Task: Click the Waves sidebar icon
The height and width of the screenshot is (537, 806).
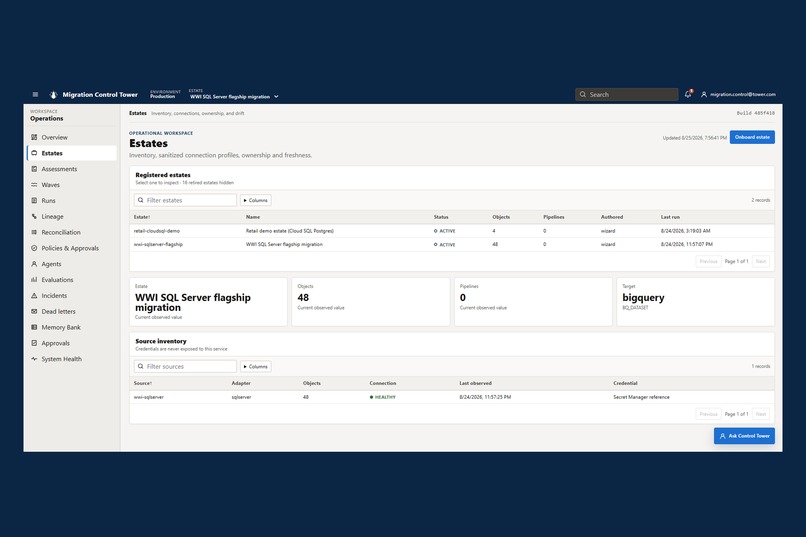Action: tap(34, 185)
